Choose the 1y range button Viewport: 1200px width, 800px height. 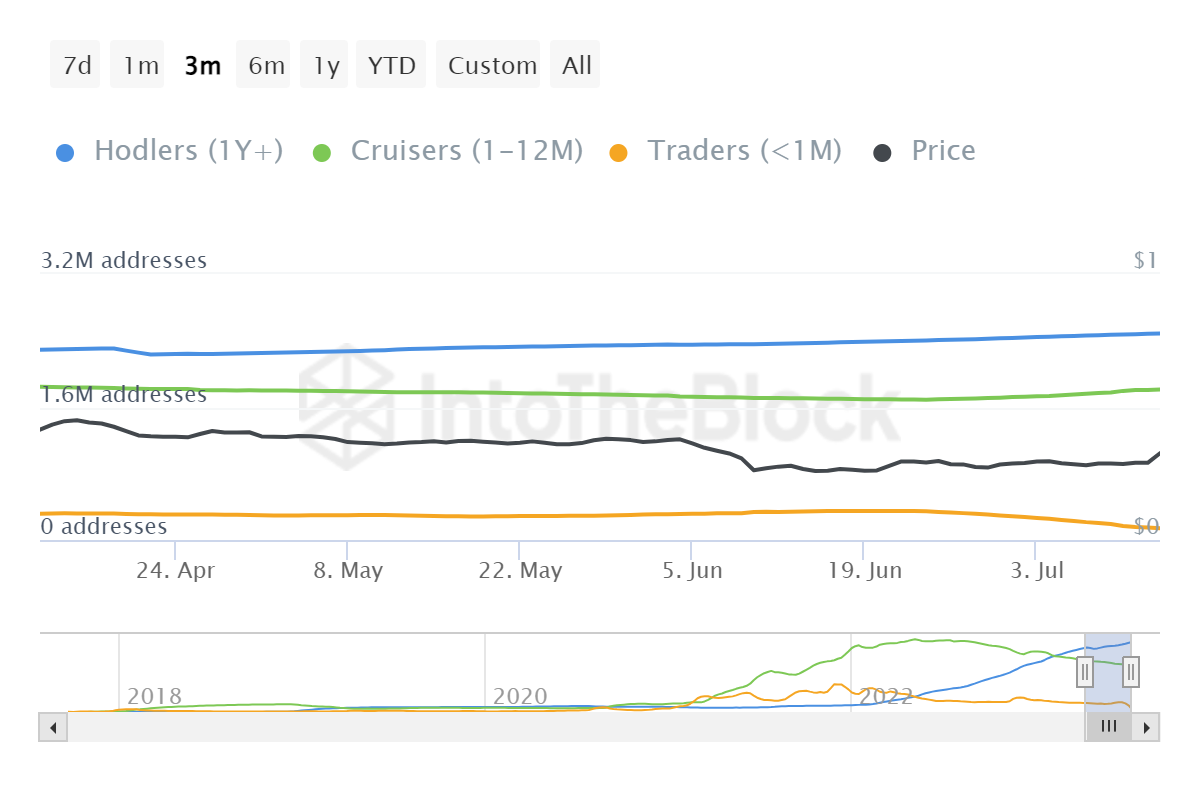(x=326, y=66)
